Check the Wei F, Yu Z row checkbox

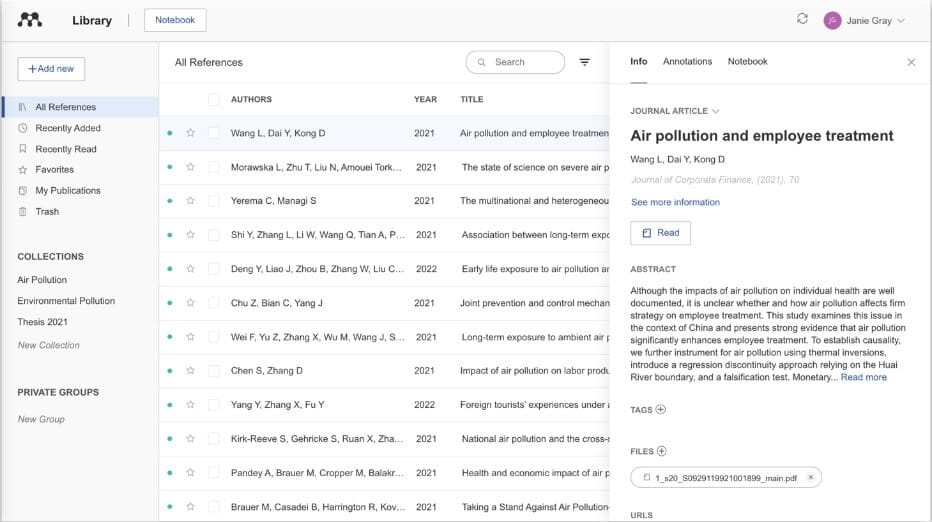click(x=213, y=337)
